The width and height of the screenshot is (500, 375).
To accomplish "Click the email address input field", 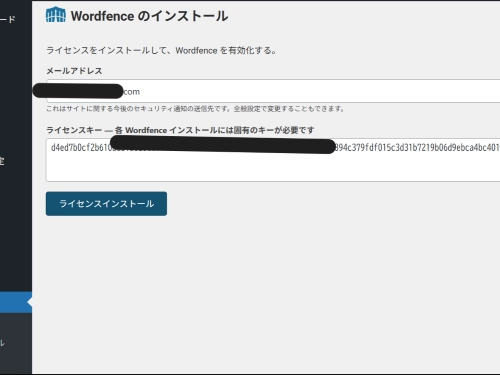I will pos(273,91).
